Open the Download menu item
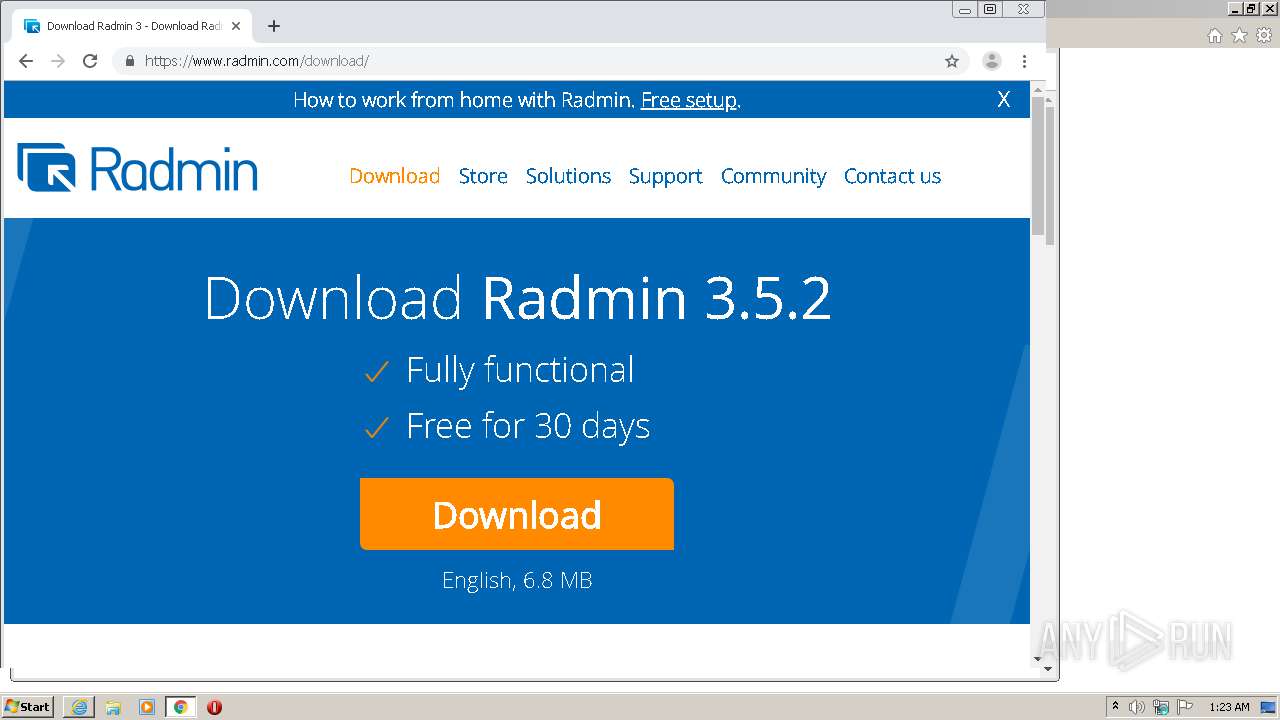 (x=394, y=176)
